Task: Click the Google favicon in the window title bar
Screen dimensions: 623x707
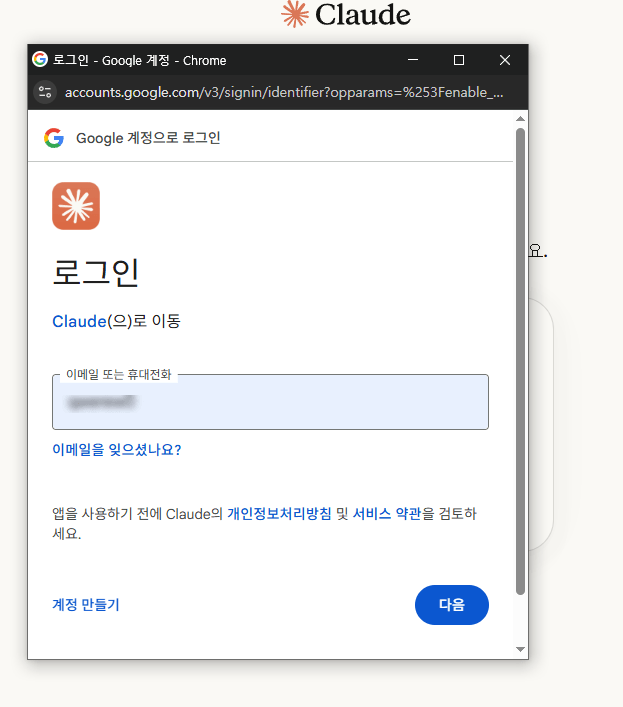Action: point(40,60)
